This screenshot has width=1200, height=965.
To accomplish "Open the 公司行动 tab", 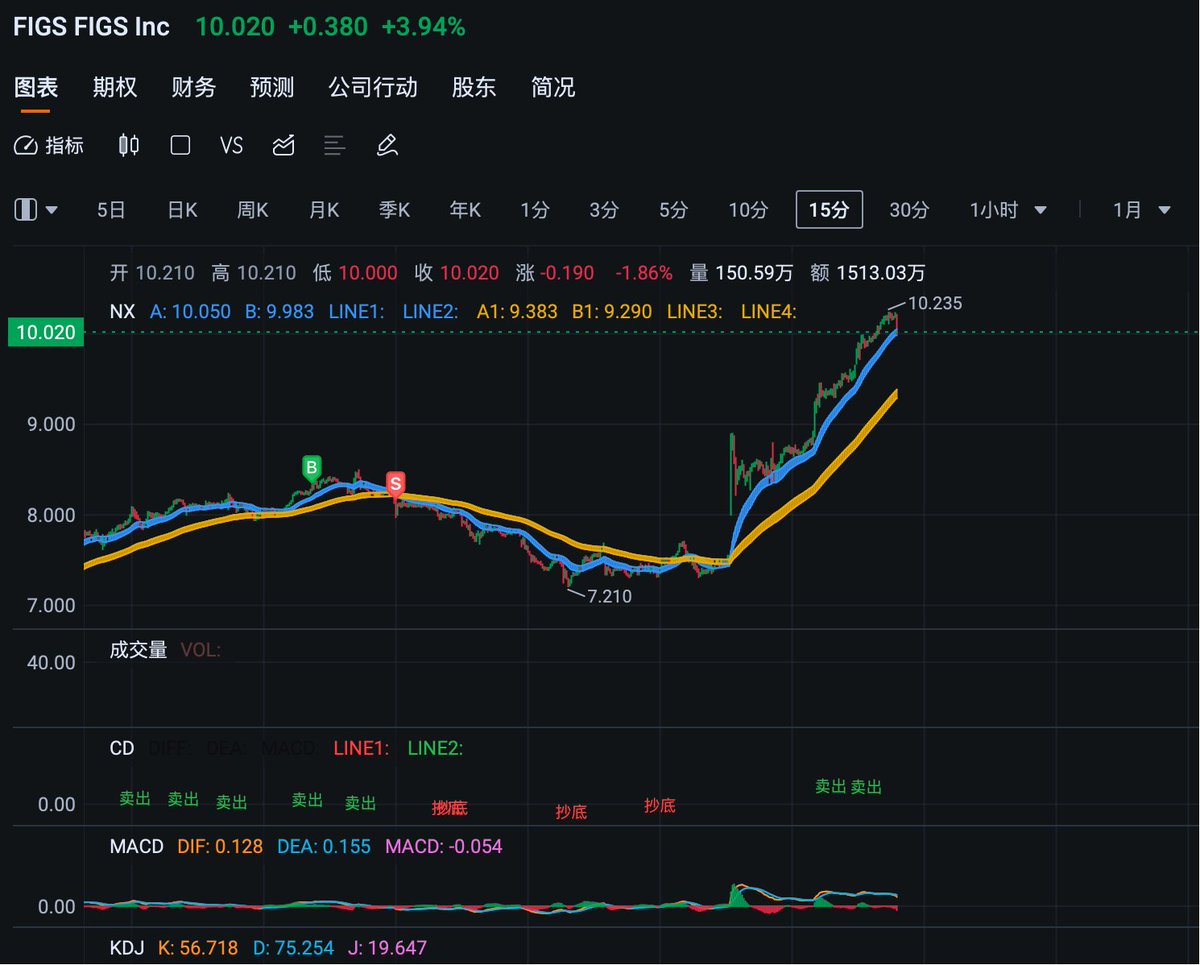I will coord(373,87).
